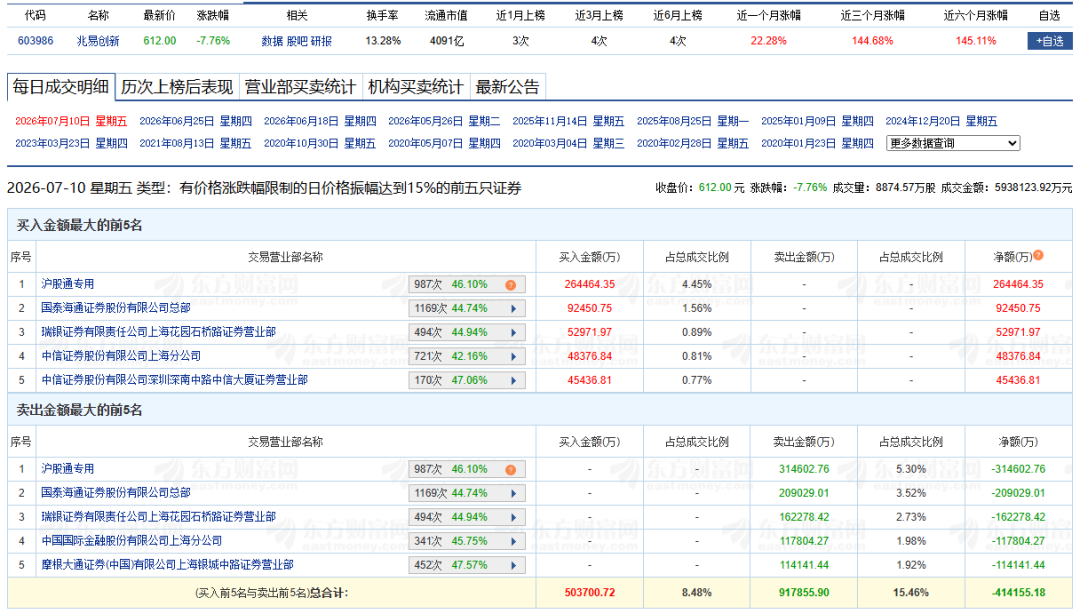Expand arrow for 瑞银证券 494次 buy row

[x=513, y=333]
